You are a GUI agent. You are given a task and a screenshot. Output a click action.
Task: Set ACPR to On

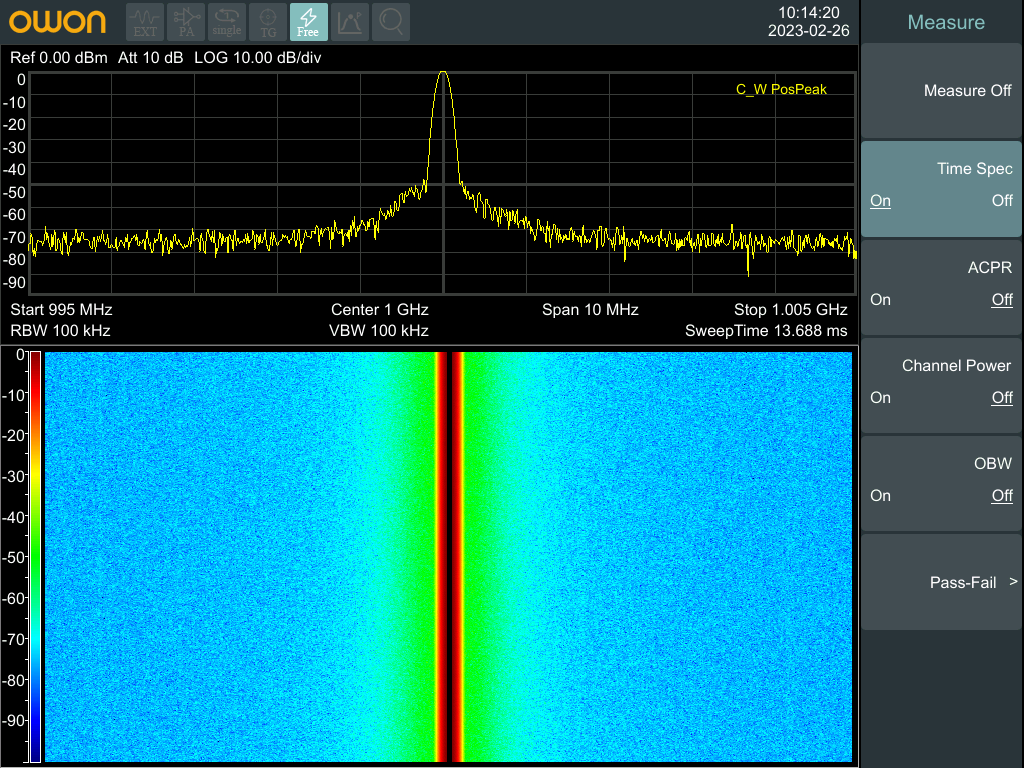[880, 300]
